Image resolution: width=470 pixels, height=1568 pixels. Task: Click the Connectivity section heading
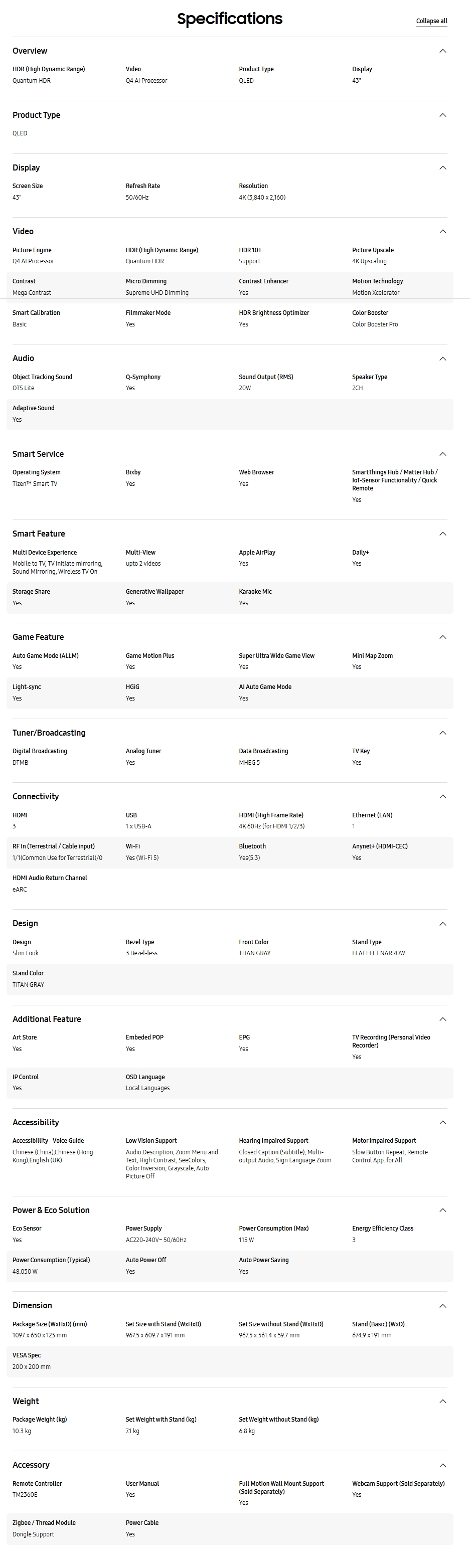point(36,797)
